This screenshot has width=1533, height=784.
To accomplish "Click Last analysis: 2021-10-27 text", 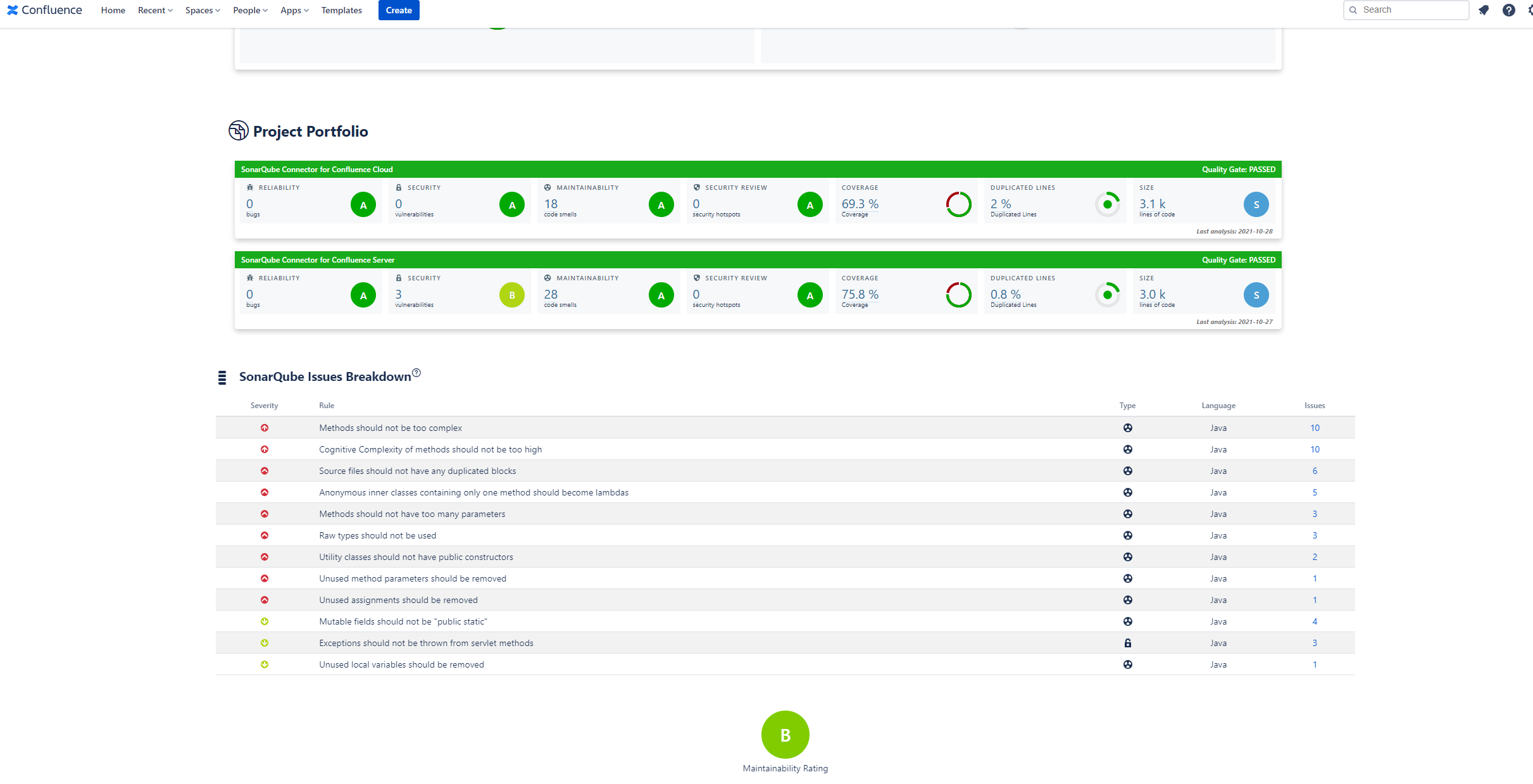I will click(x=1234, y=322).
